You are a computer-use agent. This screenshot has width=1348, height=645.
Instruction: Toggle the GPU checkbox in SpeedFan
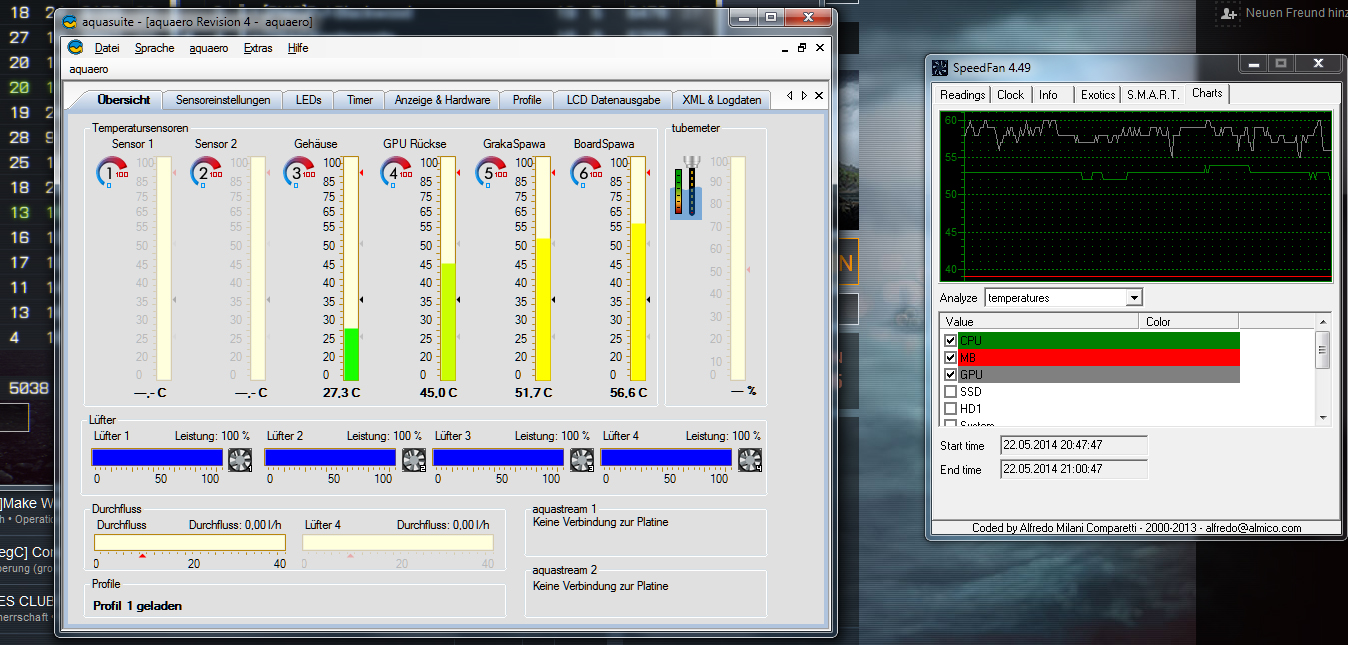(x=950, y=375)
